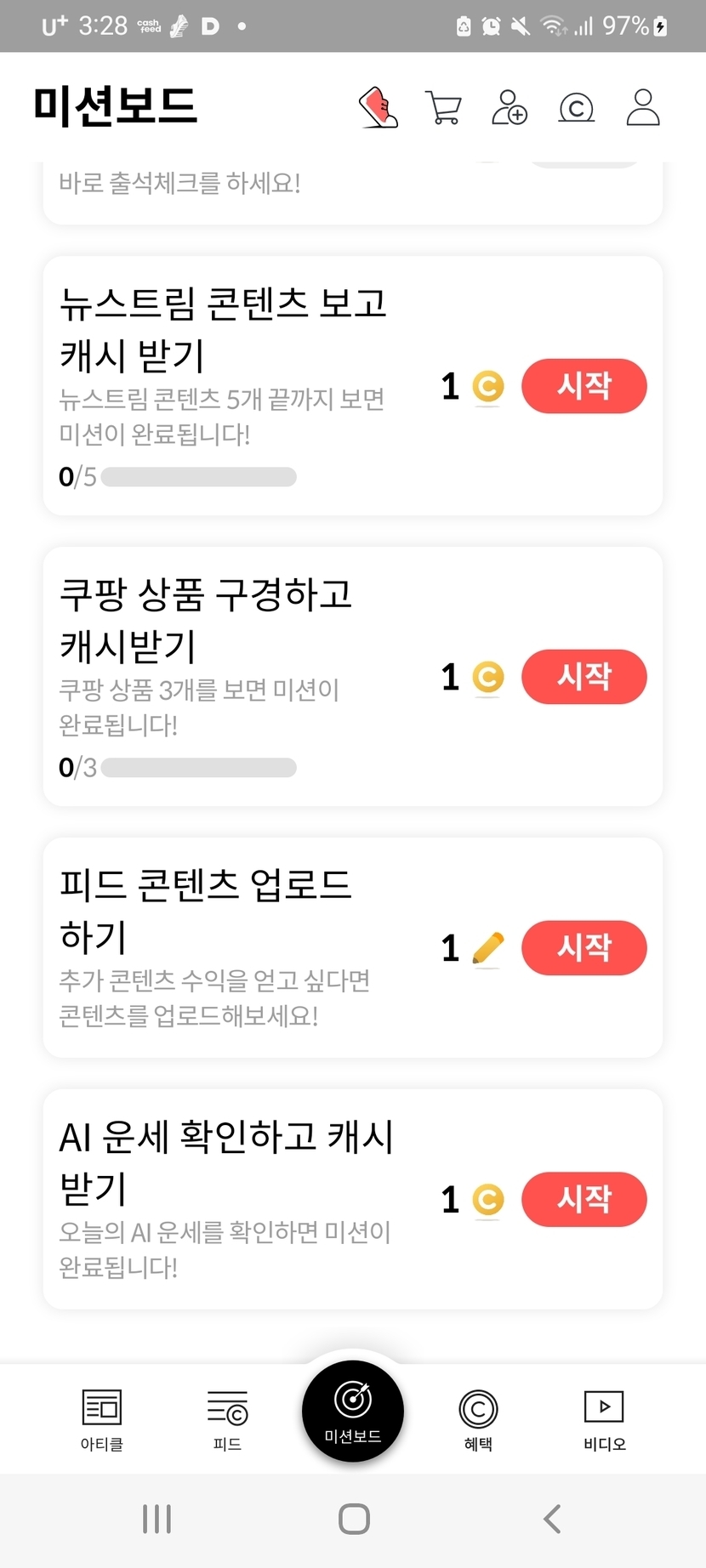This screenshot has width=706, height=1568.
Task: Open the 비디오 tab
Action: [604, 1419]
